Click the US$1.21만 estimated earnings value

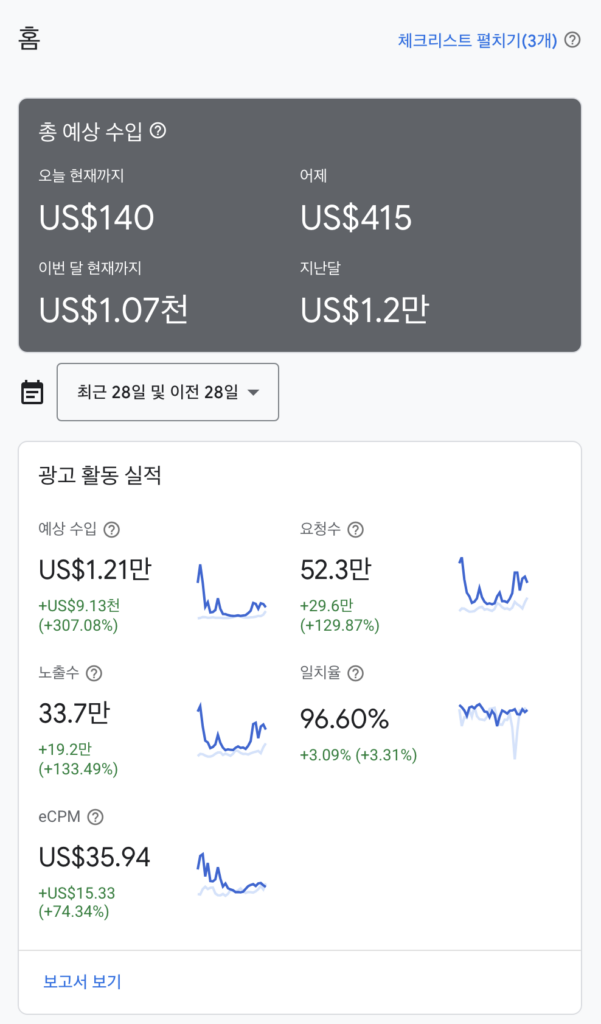coord(95,570)
